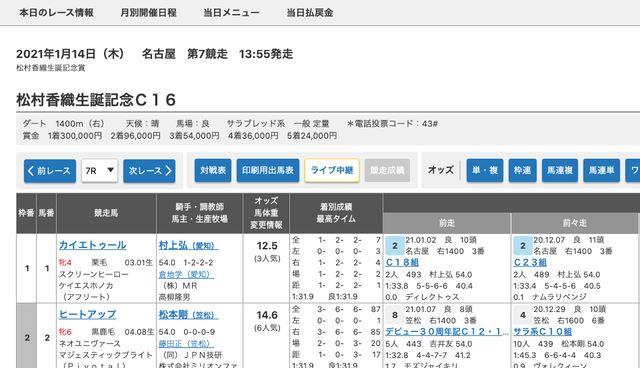
Task: Open 当日メニュー menu item
Action: [231, 13]
